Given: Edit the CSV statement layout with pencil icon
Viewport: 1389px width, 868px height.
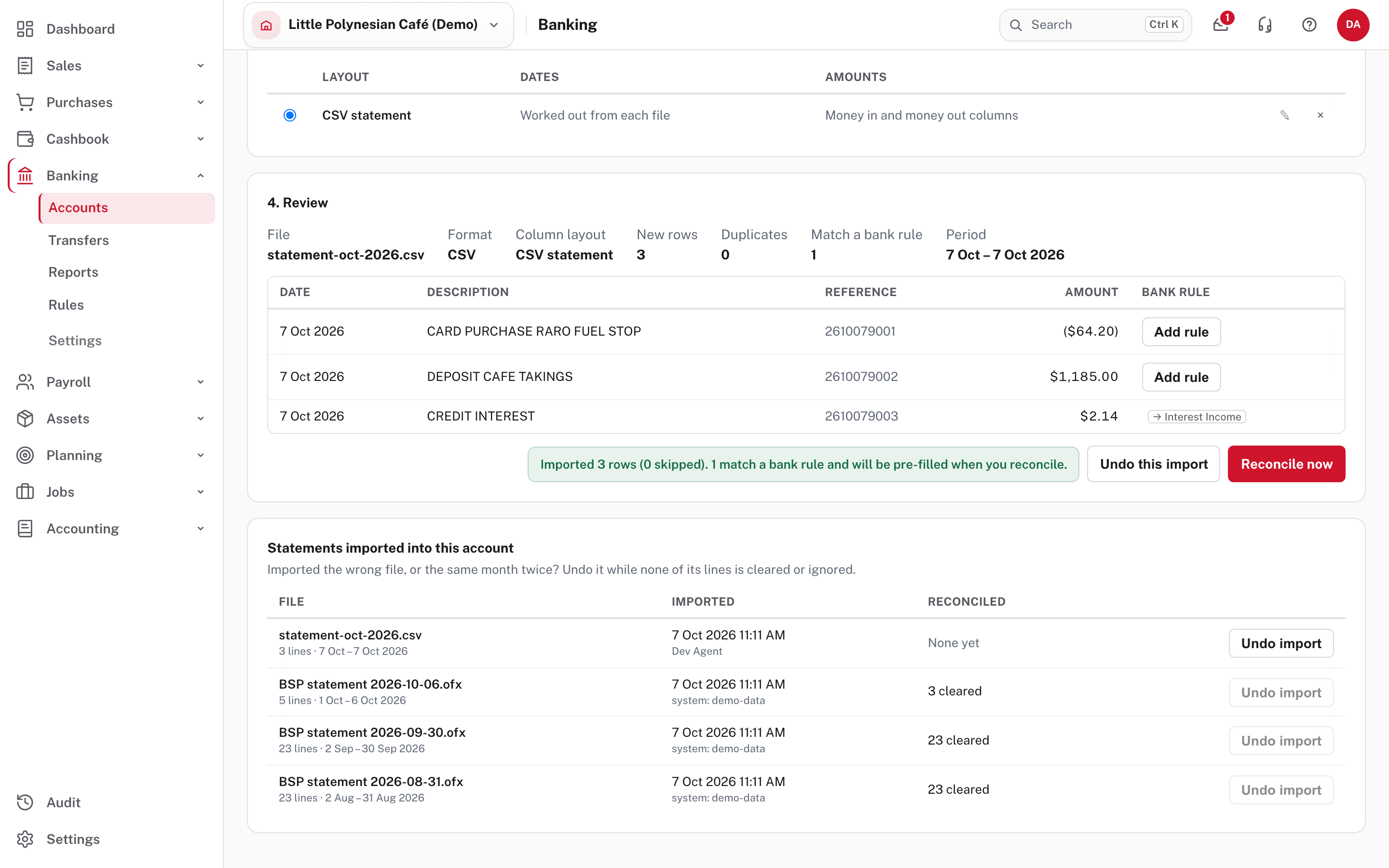Looking at the screenshot, I should click(x=1284, y=115).
